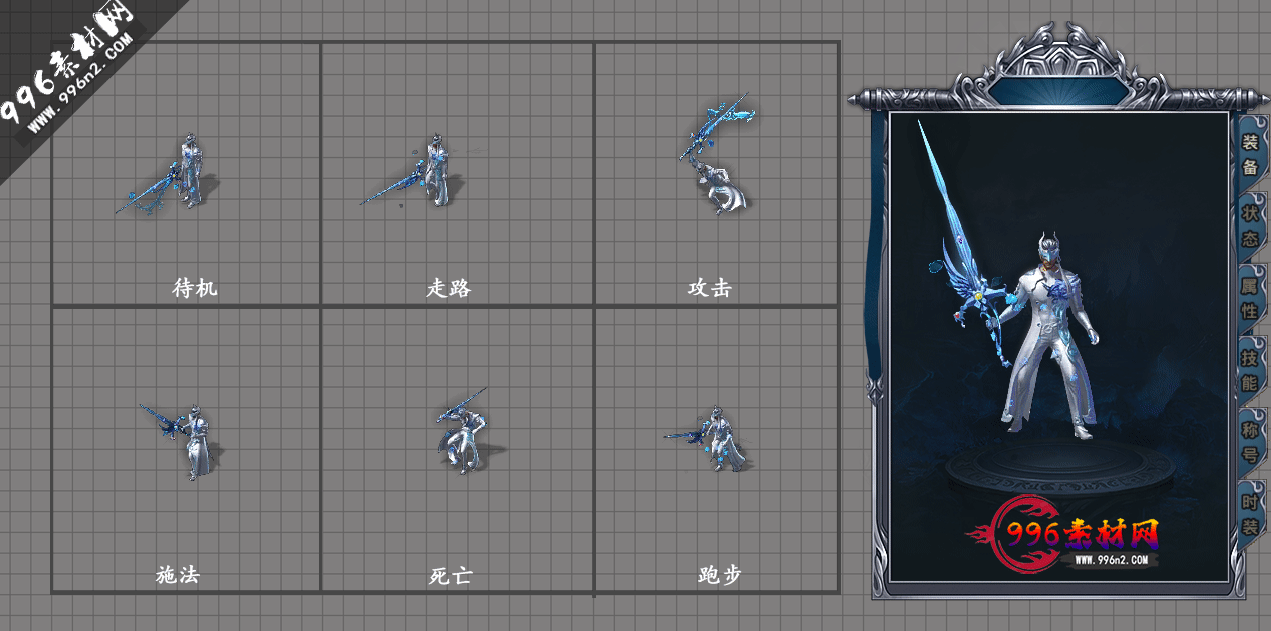Click the large character preview model
Image resolution: width=1271 pixels, height=631 pixels.
1050,335
